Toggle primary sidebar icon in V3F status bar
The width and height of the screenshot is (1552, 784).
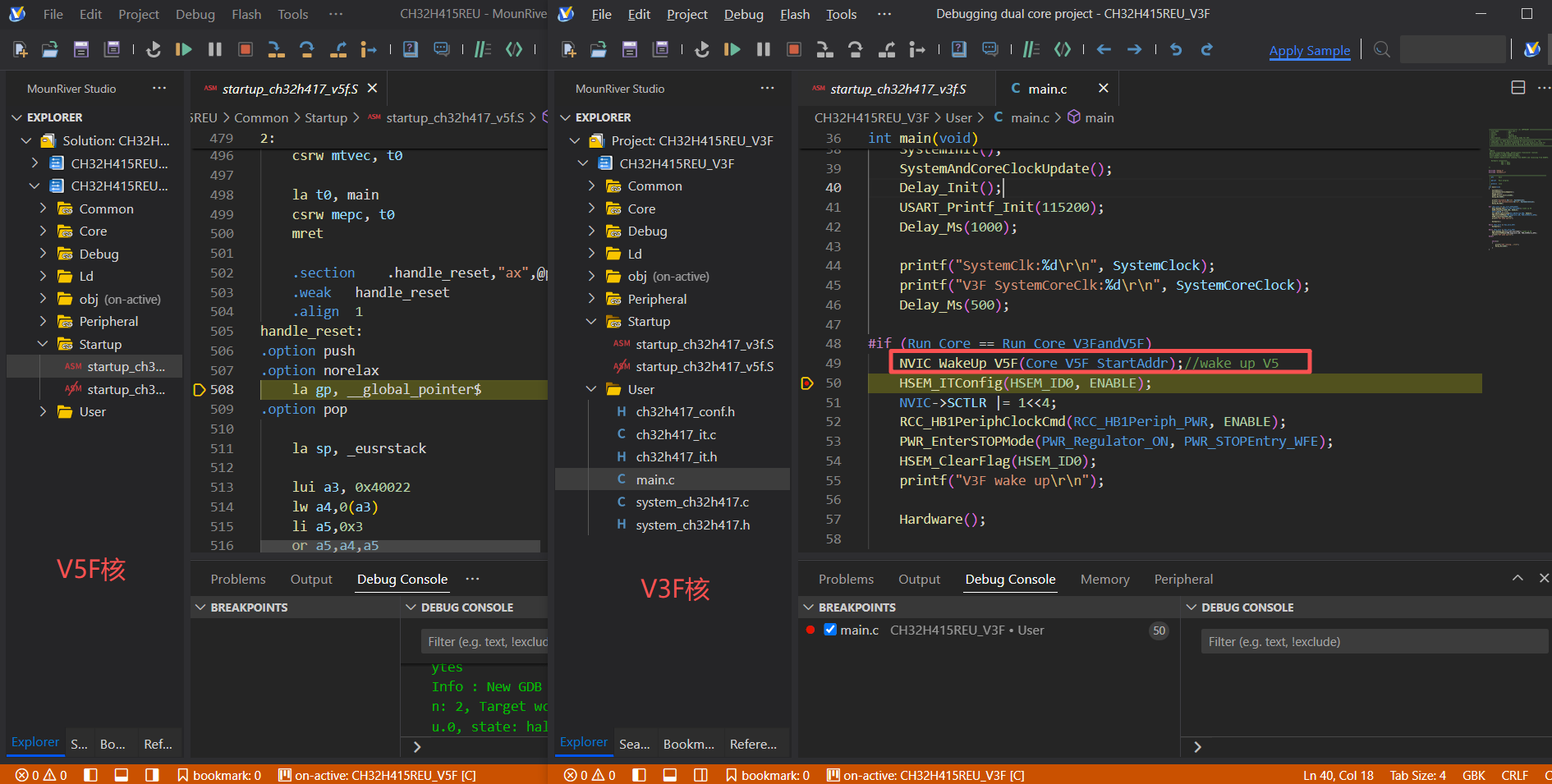tap(639, 775)
